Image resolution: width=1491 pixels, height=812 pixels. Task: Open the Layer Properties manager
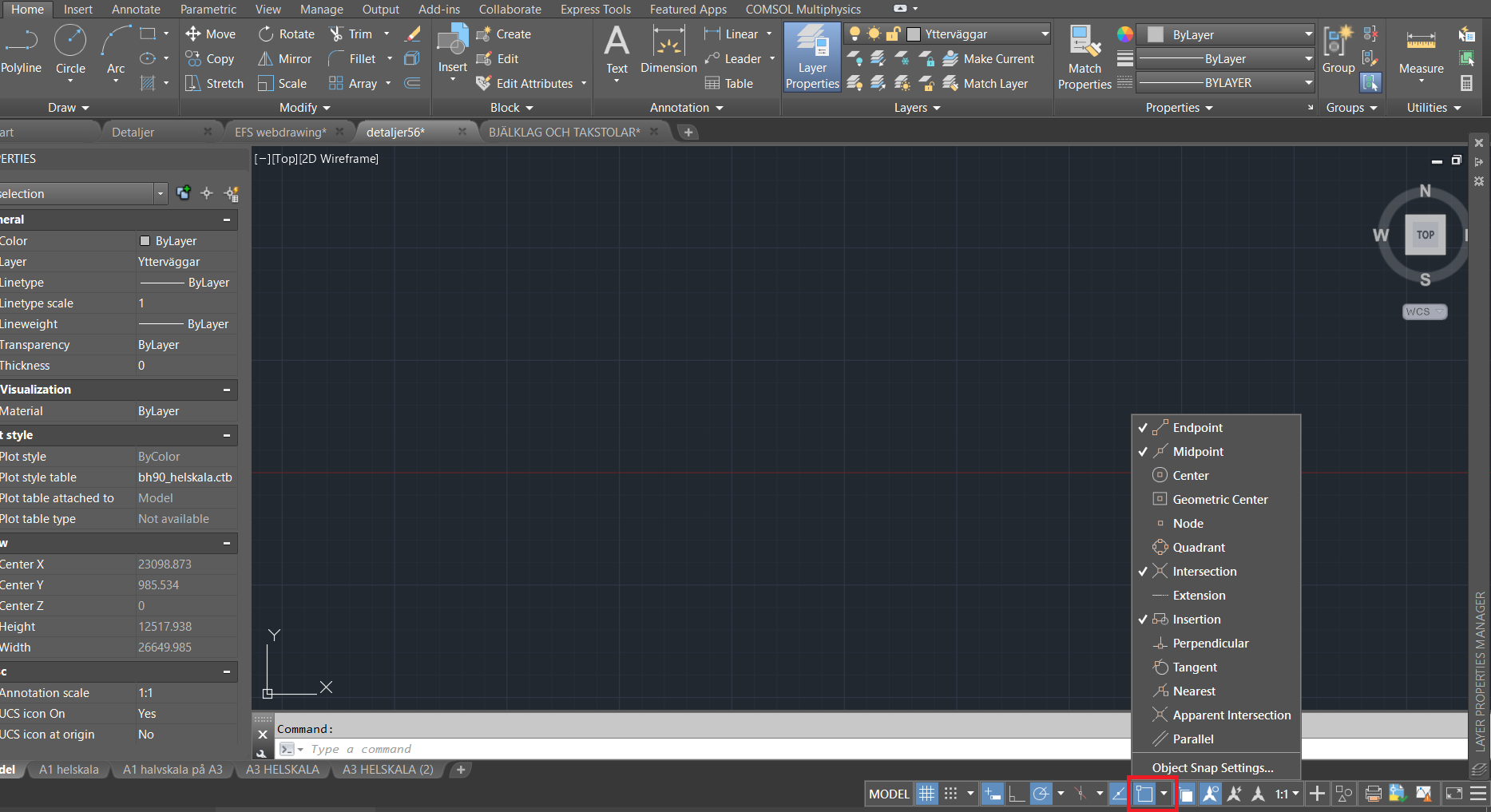point(811,57)
